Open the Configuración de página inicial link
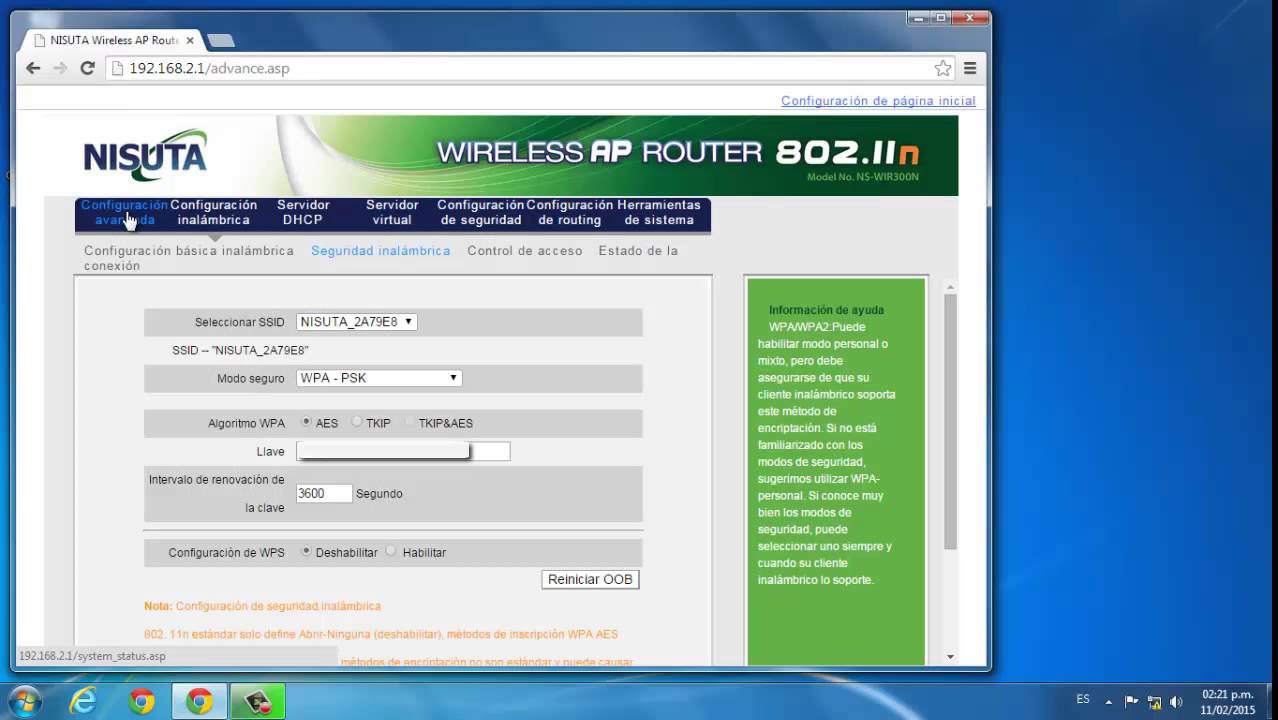This screenshot has height=720, width=1278. [x=878, y=101]
